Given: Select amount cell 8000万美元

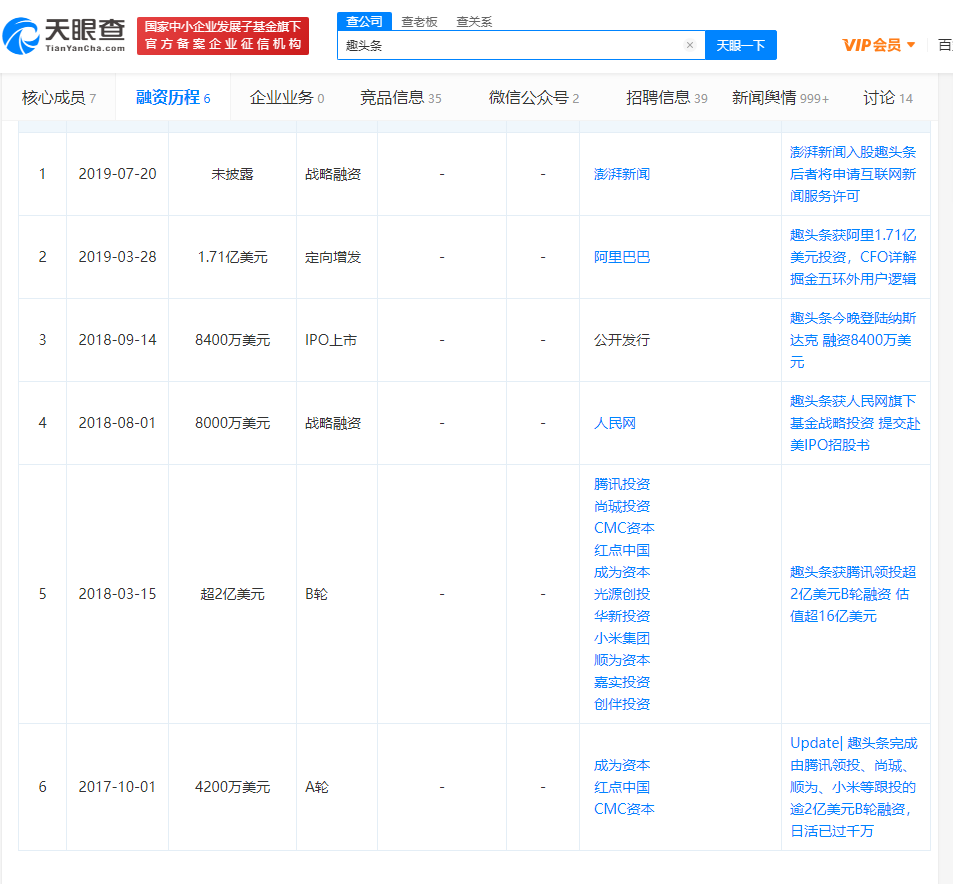Looking at the screenshot, I should coord(232,423).
